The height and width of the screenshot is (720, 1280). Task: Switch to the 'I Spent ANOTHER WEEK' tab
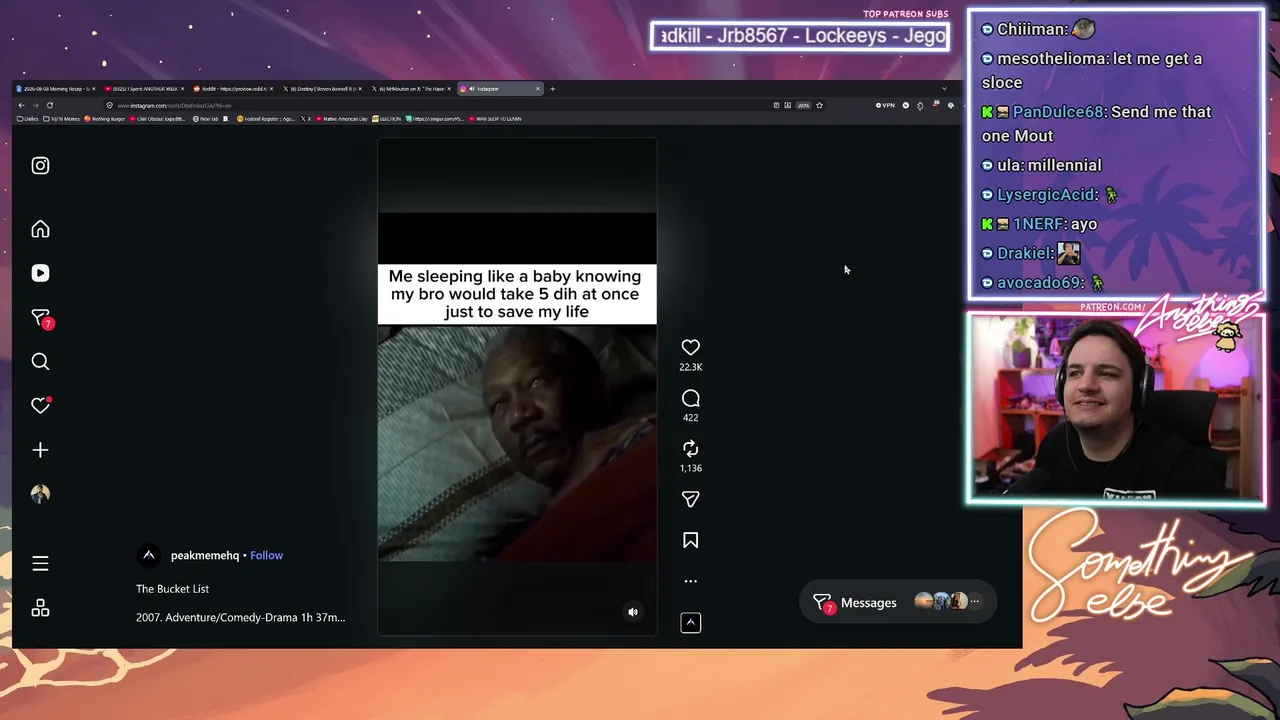click(144, 89)
